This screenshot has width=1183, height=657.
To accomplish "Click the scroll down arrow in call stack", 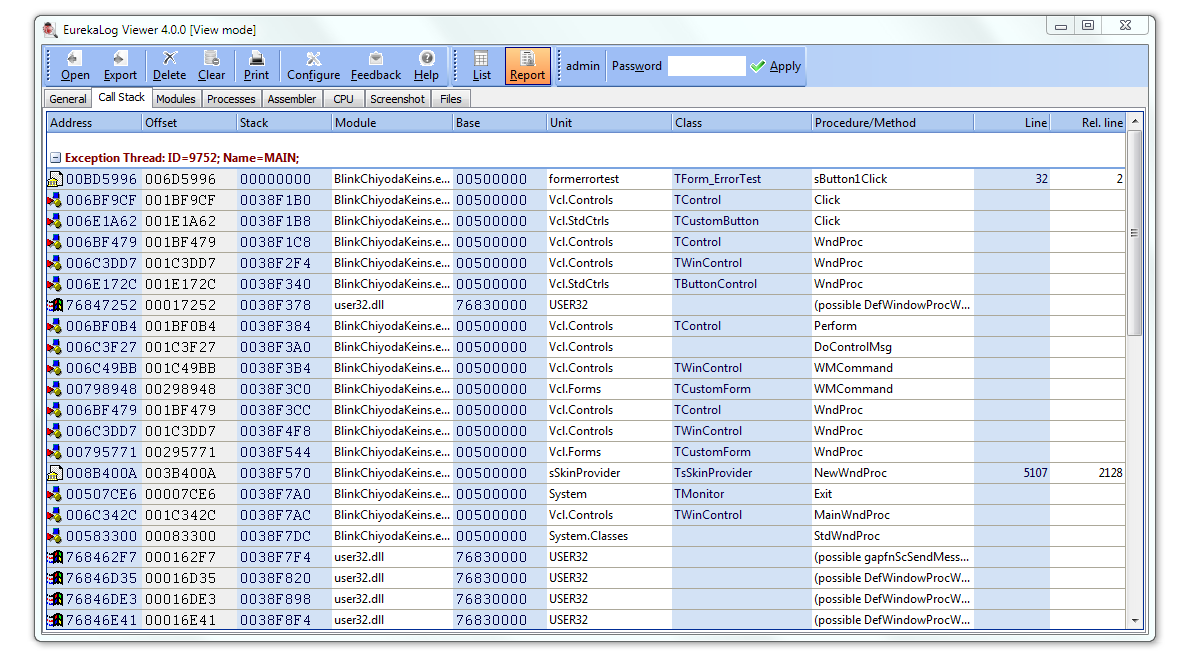I will (1135, 621).
